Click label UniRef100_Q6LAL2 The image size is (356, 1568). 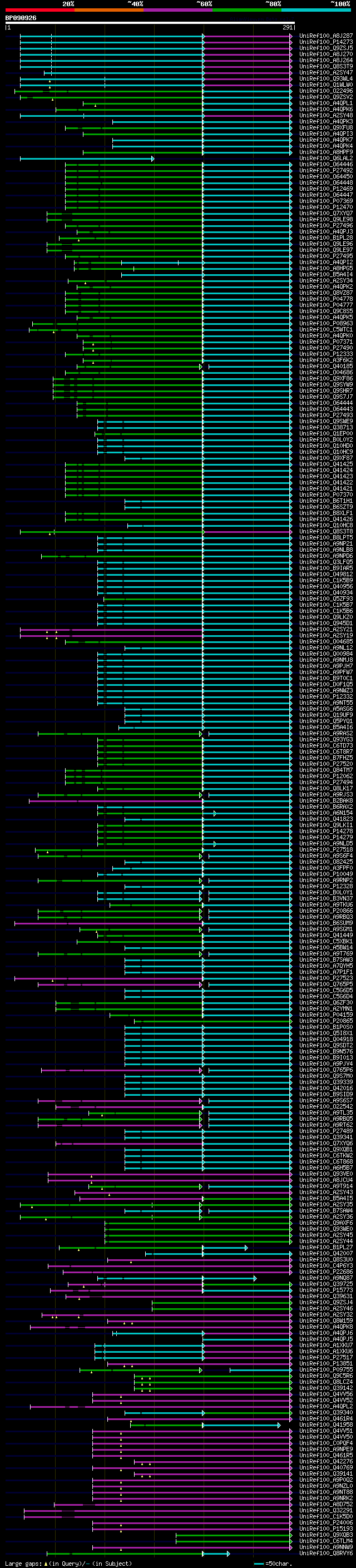coord(326,159)
